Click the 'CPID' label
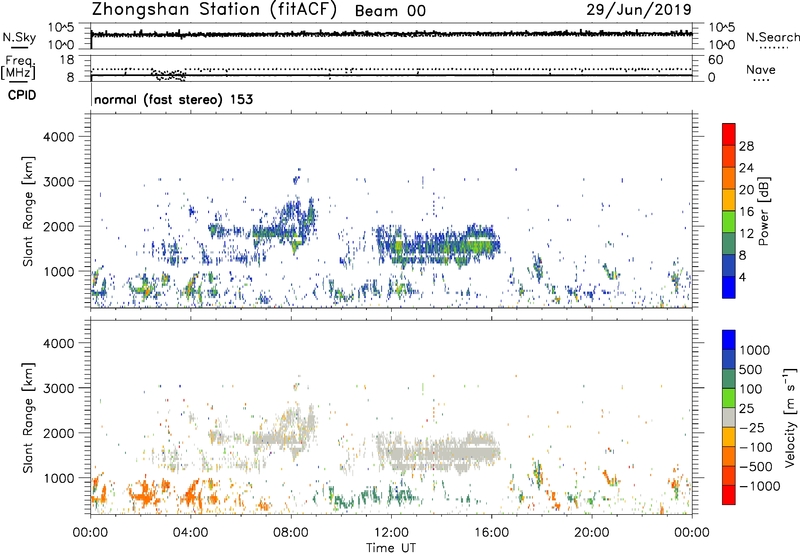This screenshot has width=800, height=554. pos(22,95)
